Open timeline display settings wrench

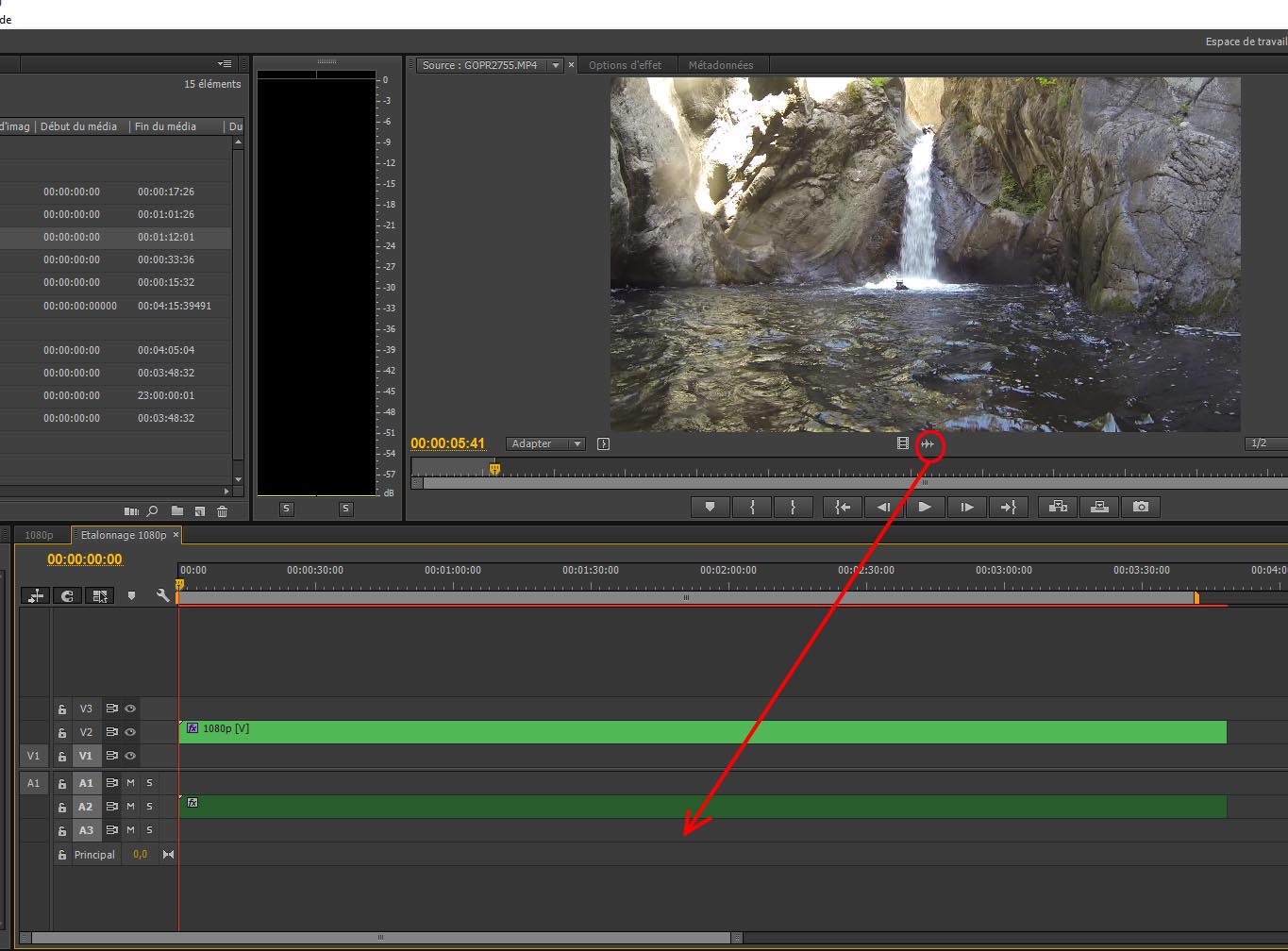(x=162, y=595)
